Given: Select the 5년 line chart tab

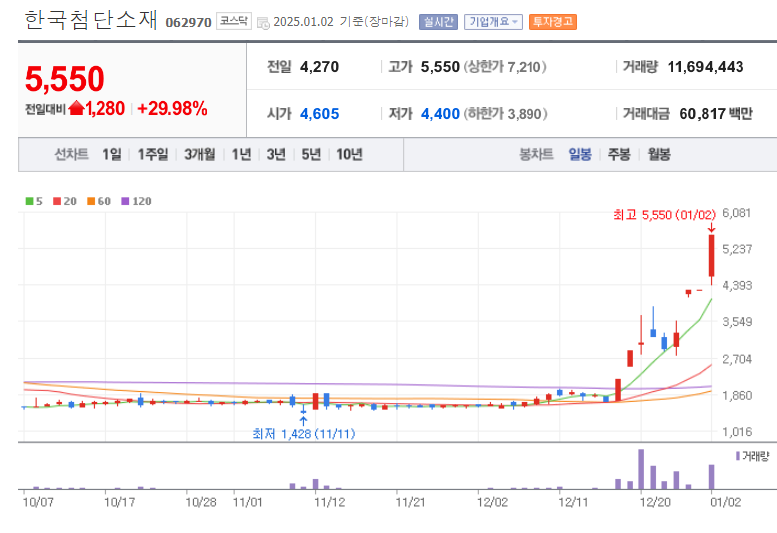Looking at the screenshot, I should tap(311, 155).
